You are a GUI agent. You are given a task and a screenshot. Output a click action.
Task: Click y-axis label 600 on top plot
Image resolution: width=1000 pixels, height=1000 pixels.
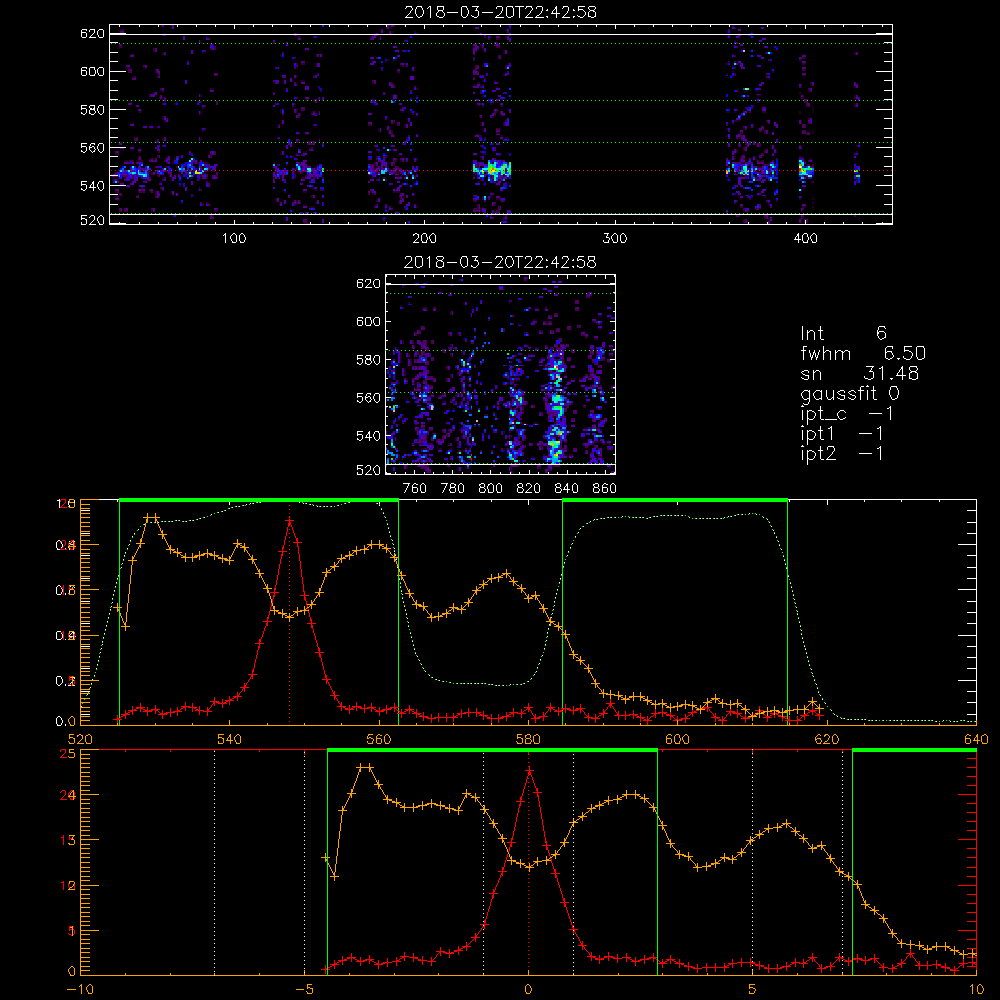coord(92,71)
